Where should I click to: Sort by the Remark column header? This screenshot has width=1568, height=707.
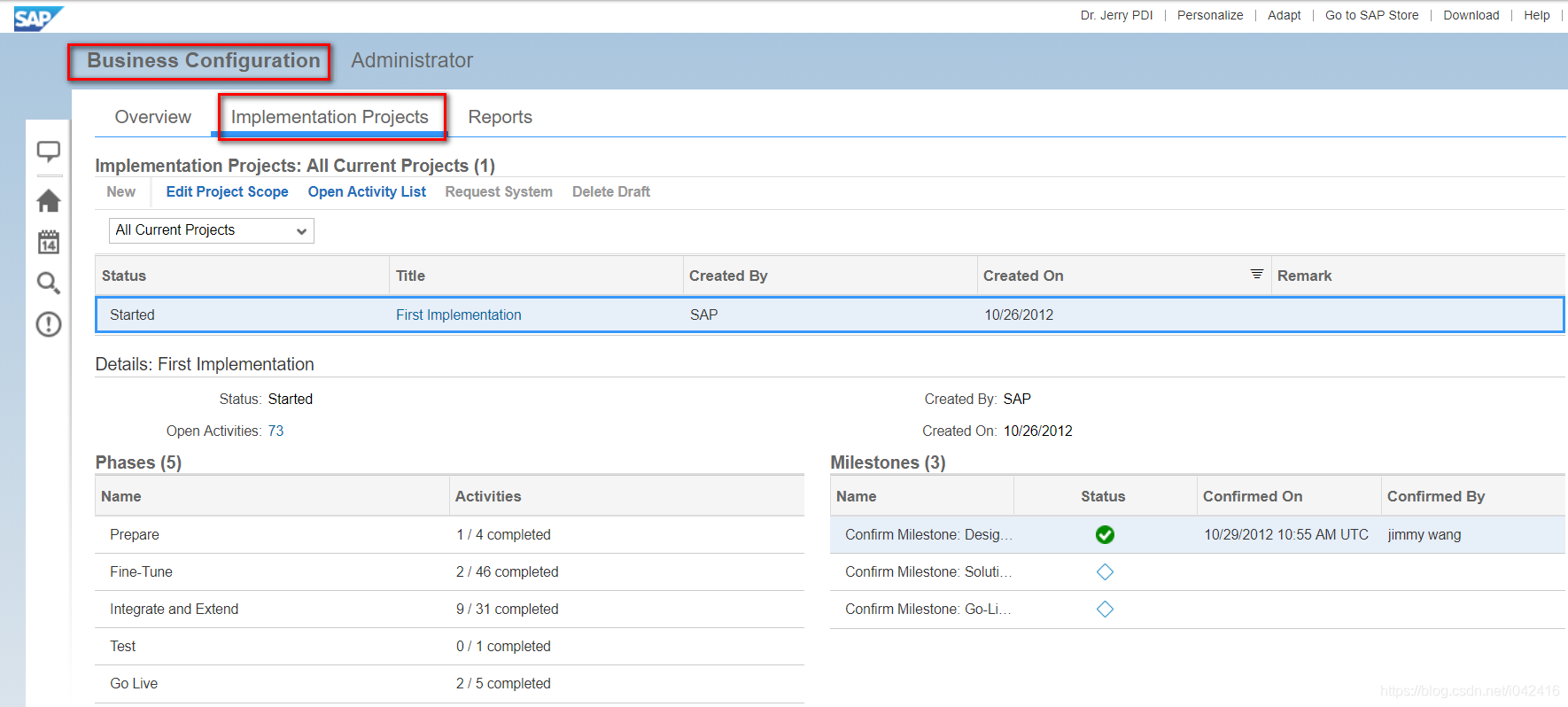(1418, 276)
